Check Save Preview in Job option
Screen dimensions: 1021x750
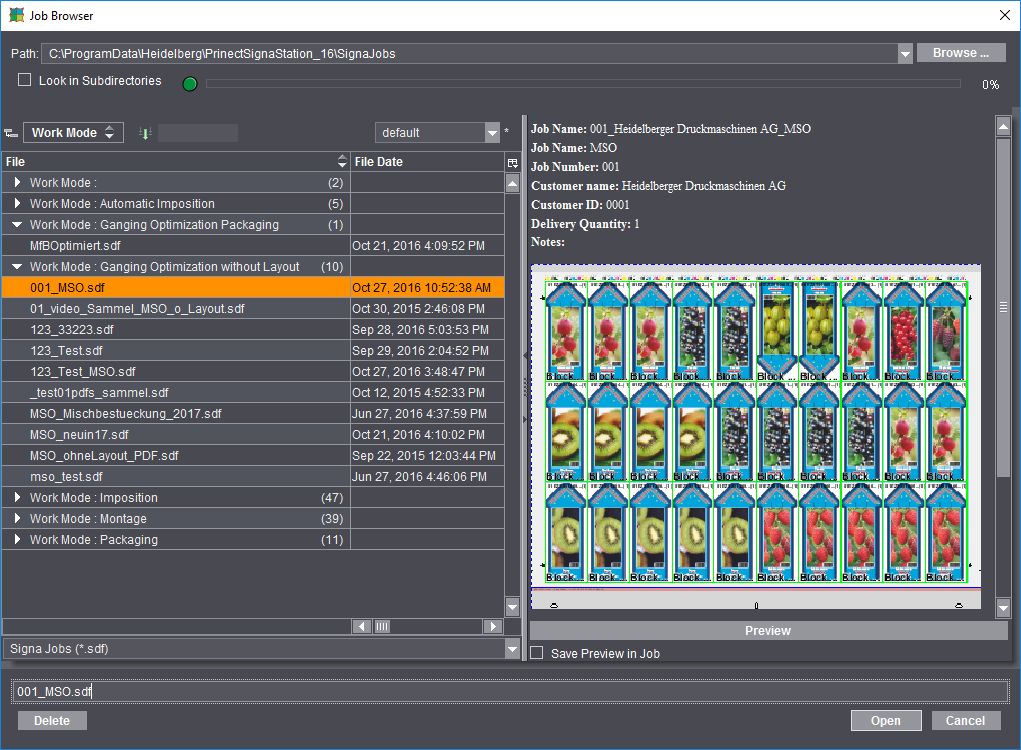coord(537,654)
